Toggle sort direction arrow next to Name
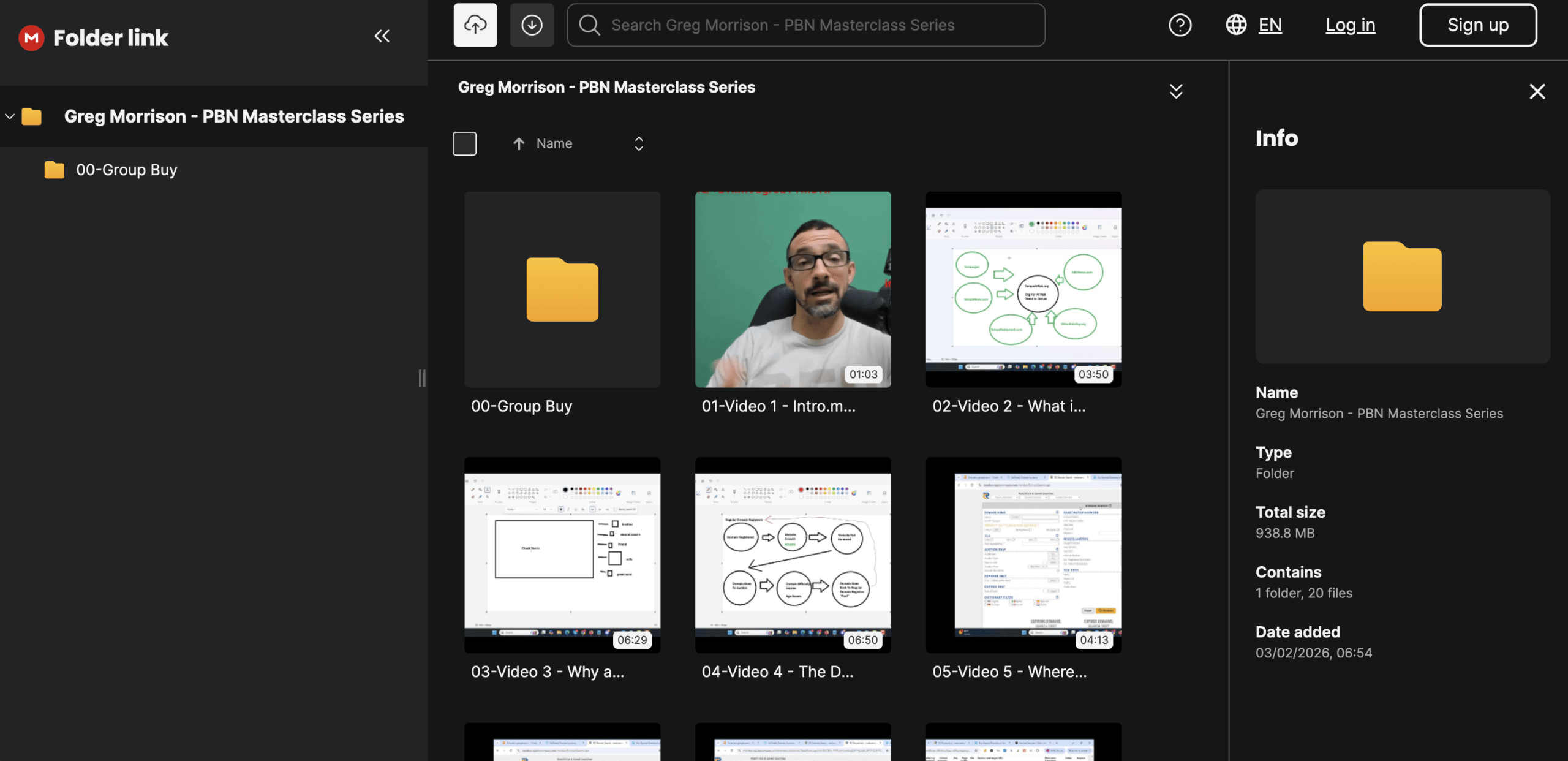This screenshot has width=1568, height=761. coord(519,144)
